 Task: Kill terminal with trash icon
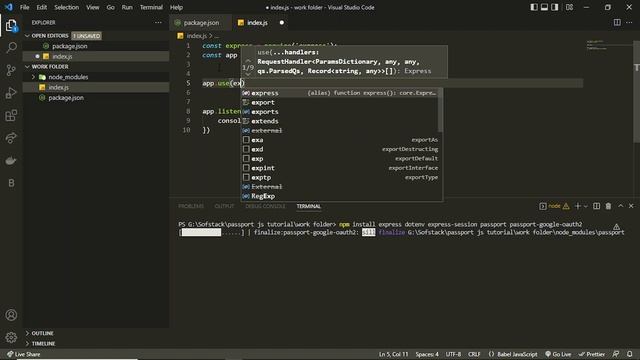(x=608, y=206)
